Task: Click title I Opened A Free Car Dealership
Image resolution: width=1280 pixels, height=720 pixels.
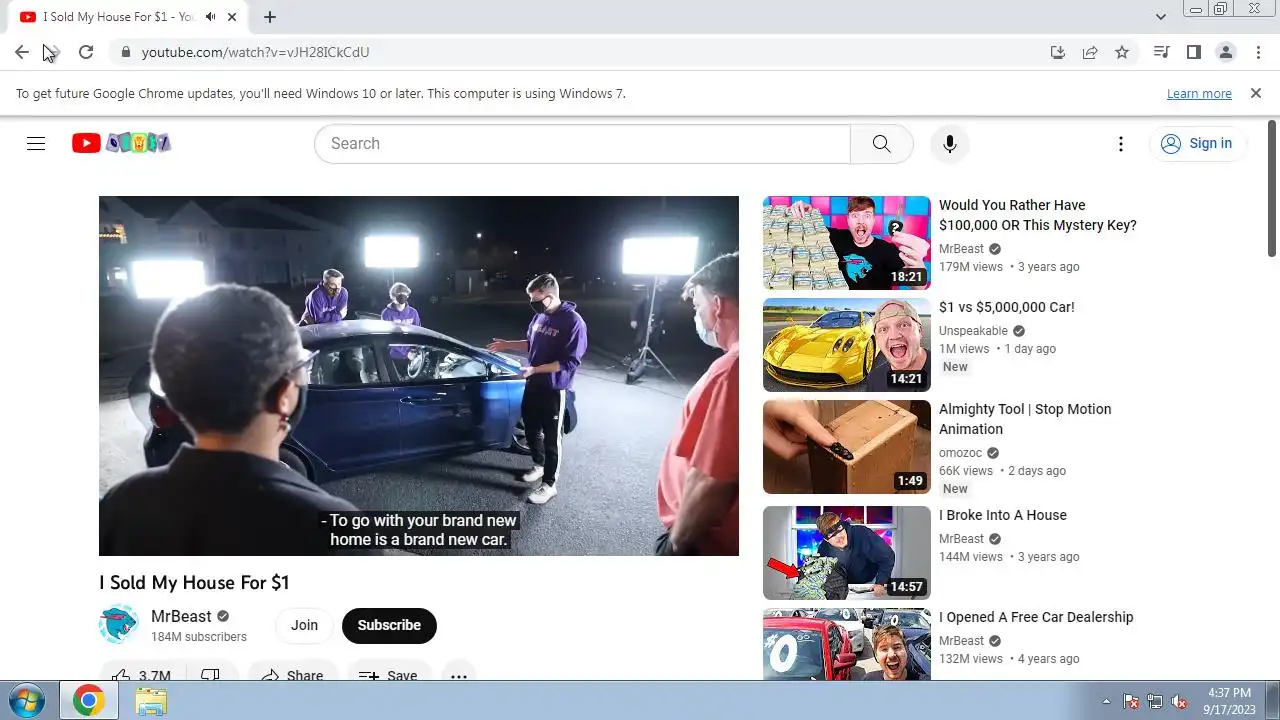Action: tap(1036, 617)
